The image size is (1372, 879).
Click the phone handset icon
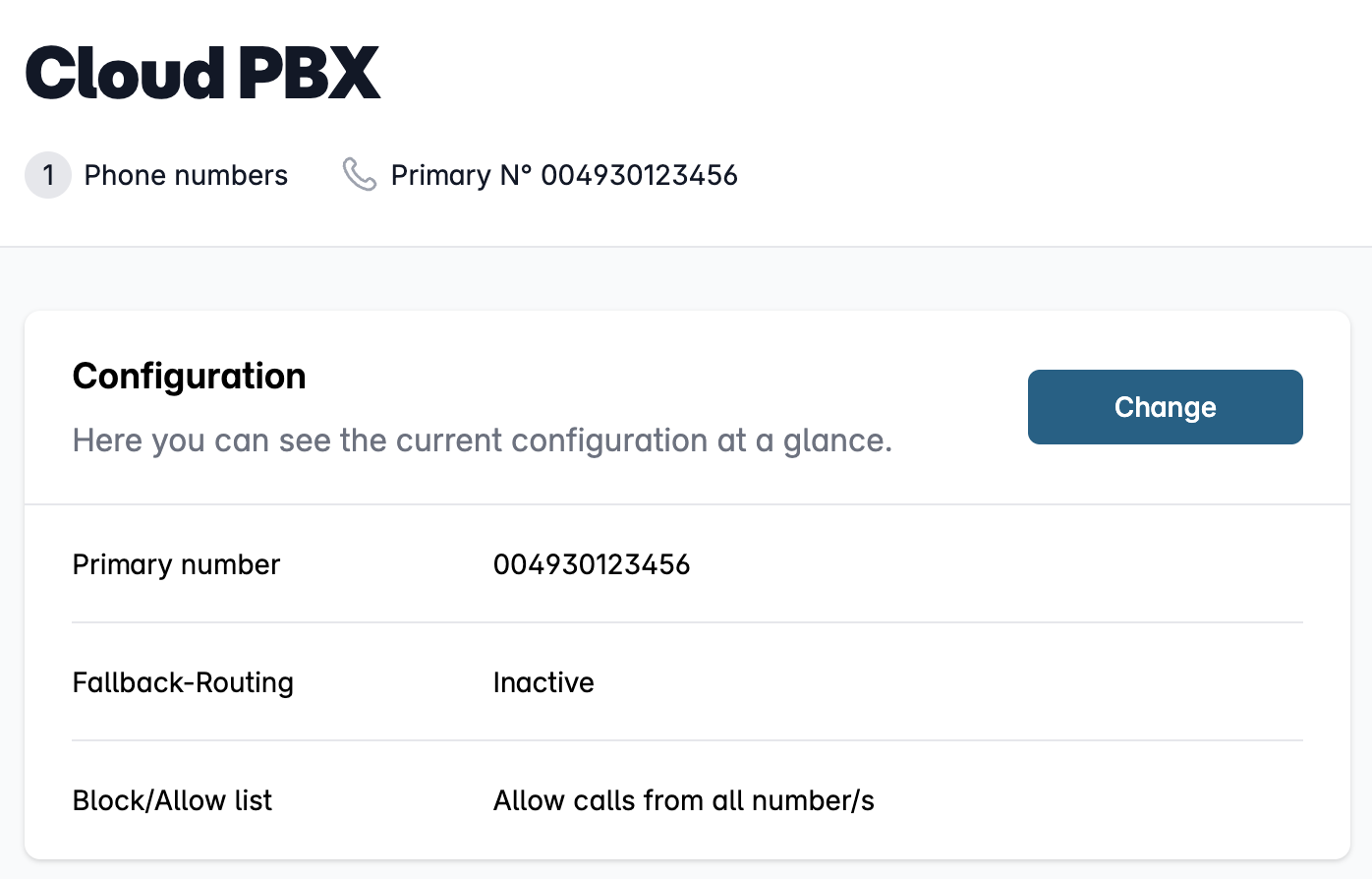pyautogui.click(x=360, y=175)
